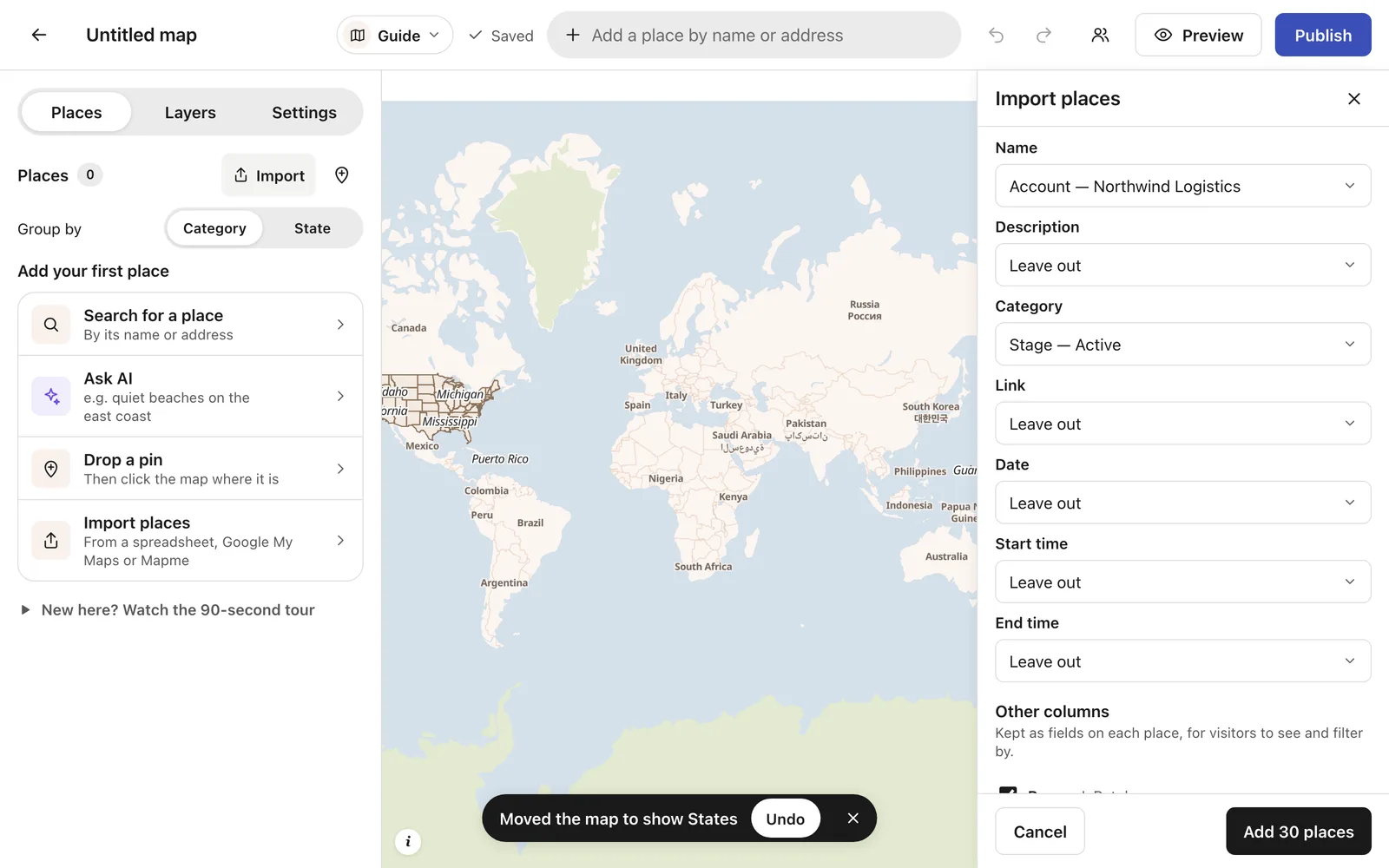Click the Import button in Places header

coord(269,175)
